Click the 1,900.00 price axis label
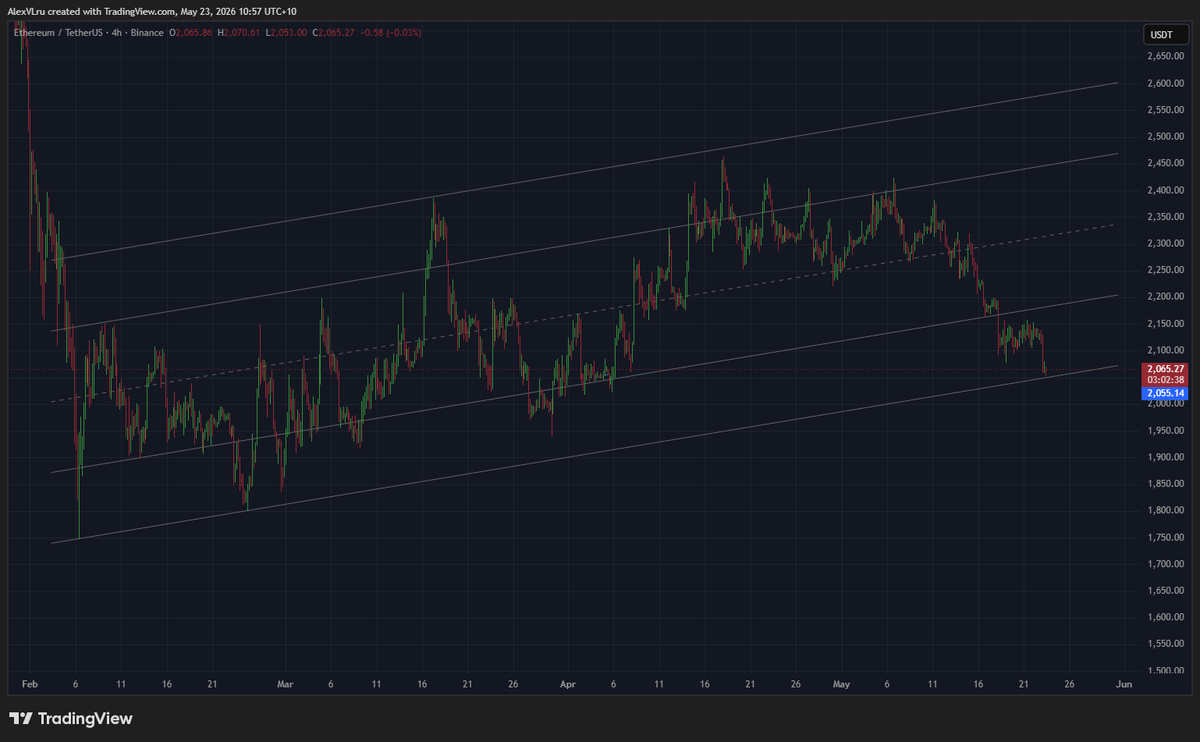 tap(1165, 457)
